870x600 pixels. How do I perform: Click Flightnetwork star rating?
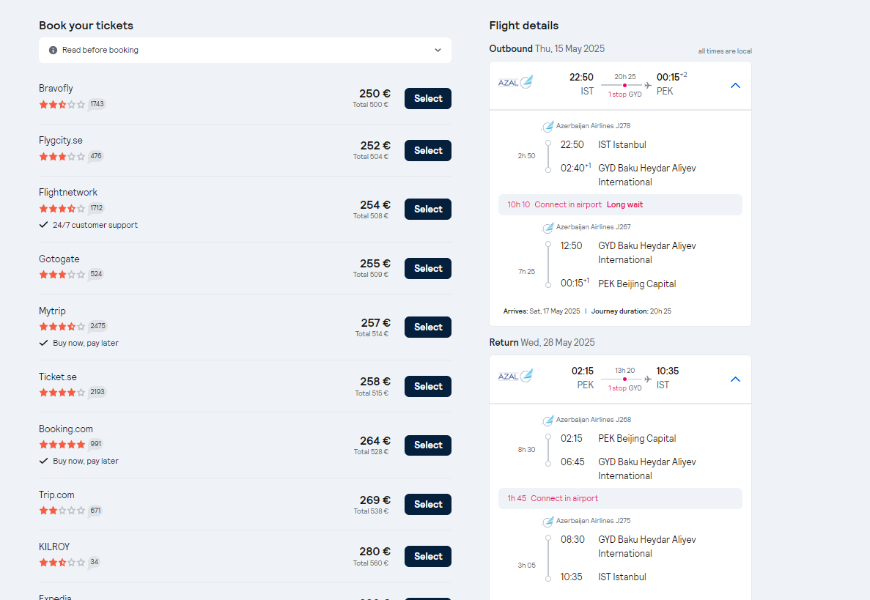tap(62, 209)
